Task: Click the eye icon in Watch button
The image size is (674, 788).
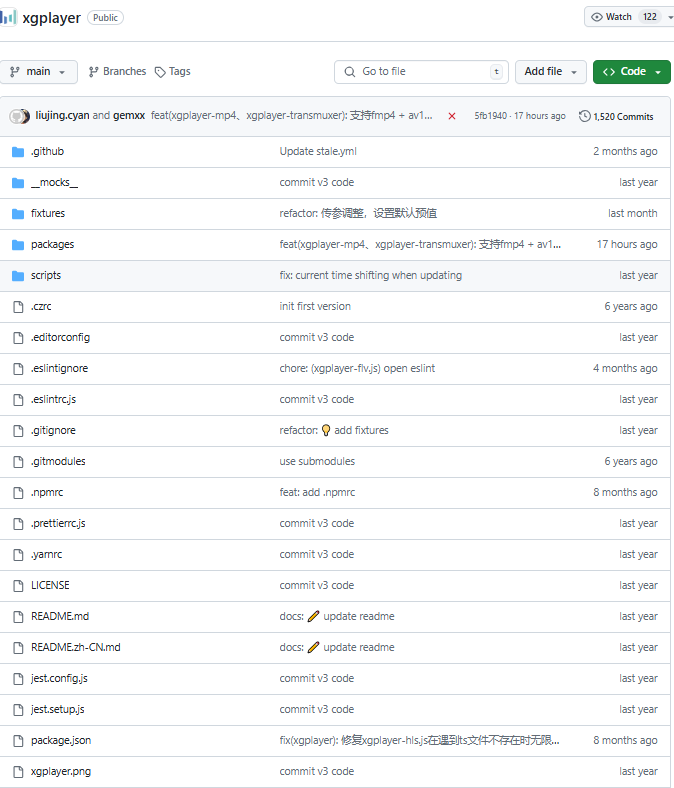Action: [596, 17]
